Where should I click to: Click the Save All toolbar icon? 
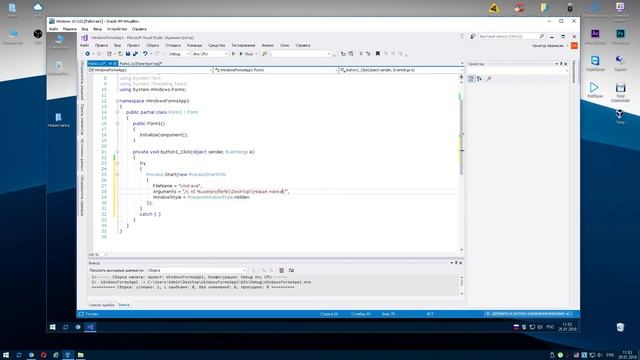pyautogui.click(x=136, y=54)
